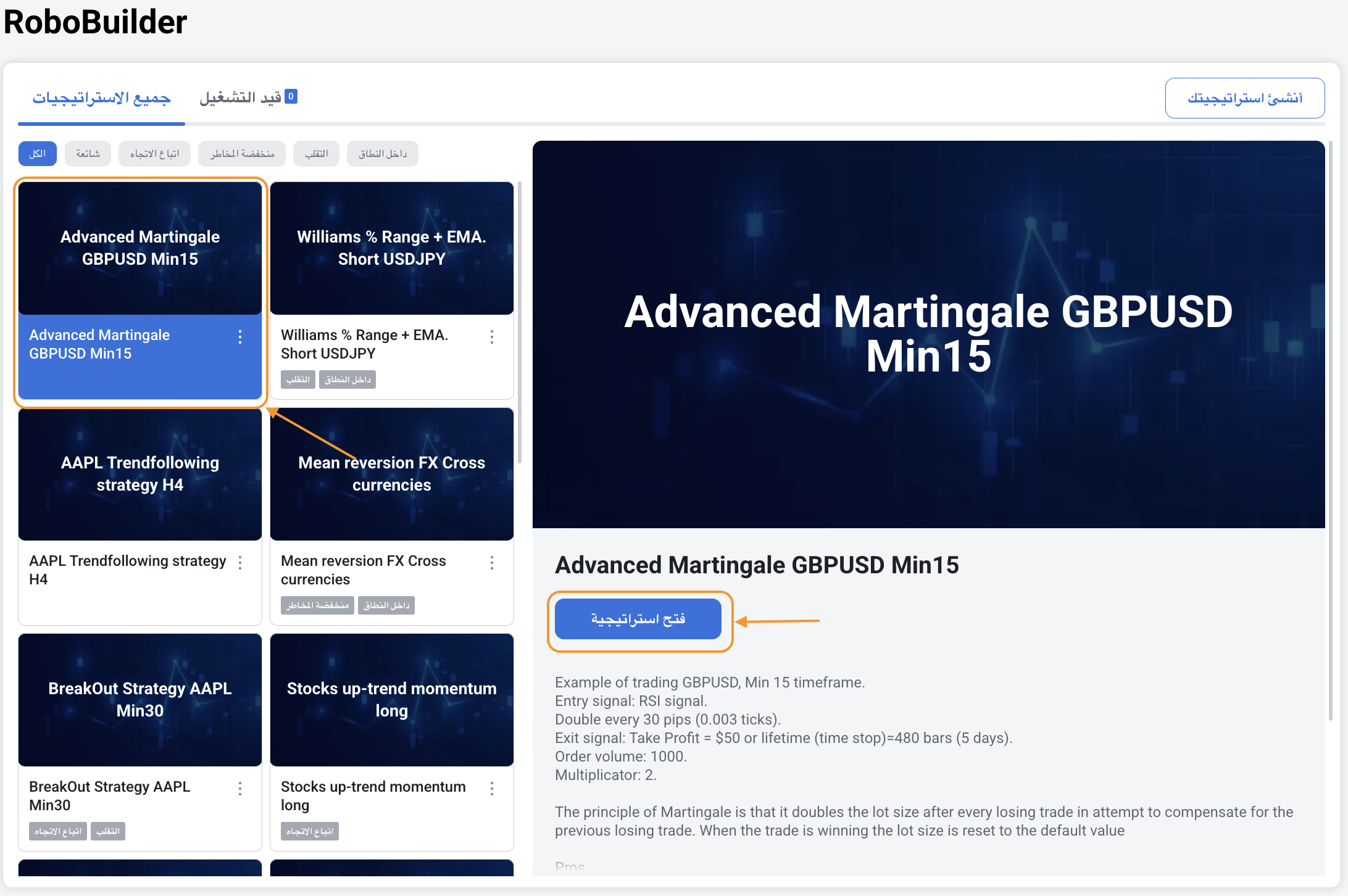Click the running strategies count badge
Viewport: 1348px width, 896px height.
[291, 96]
